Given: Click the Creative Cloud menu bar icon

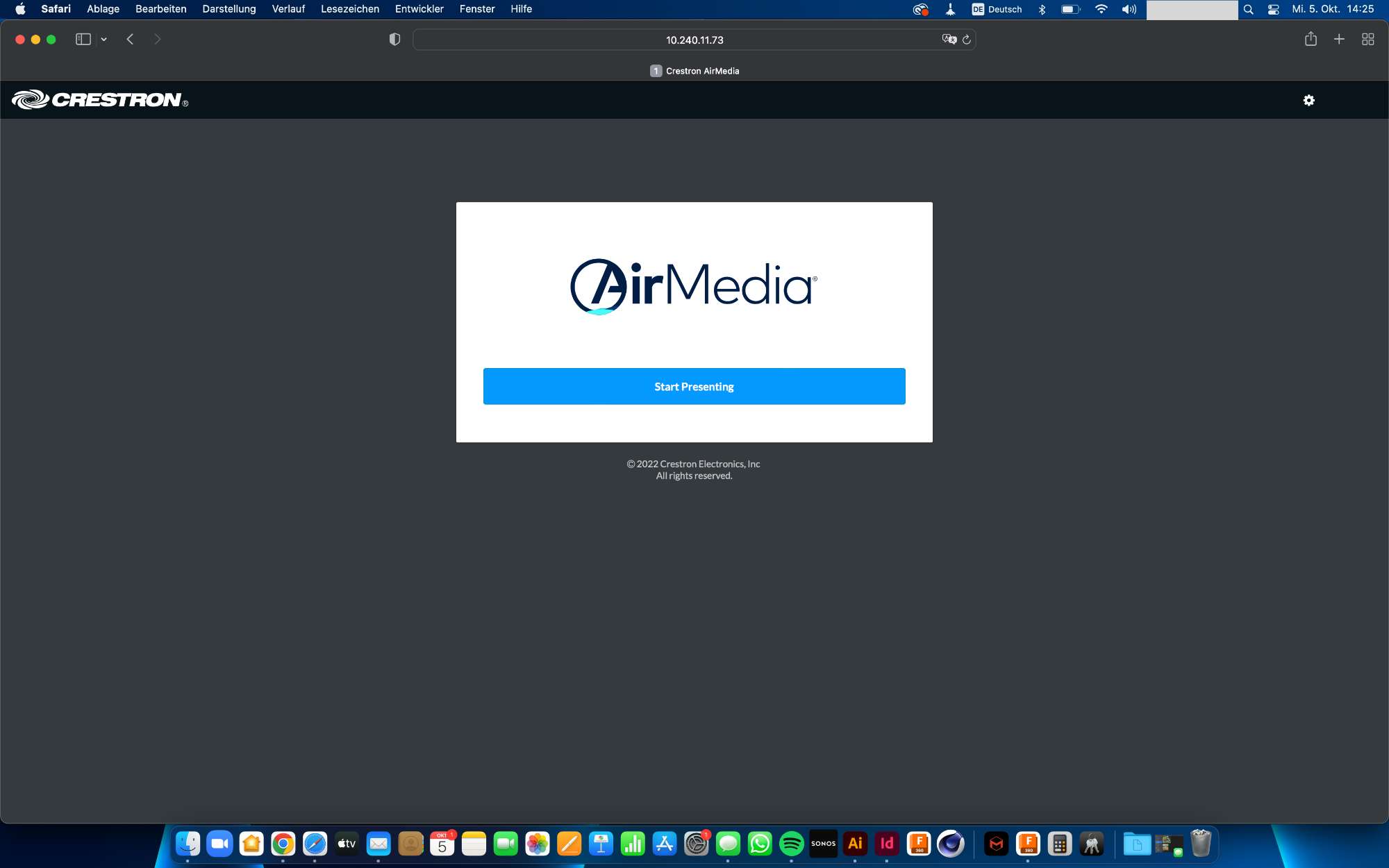Looking at the screenshot, I should click(x=920, y=9).
